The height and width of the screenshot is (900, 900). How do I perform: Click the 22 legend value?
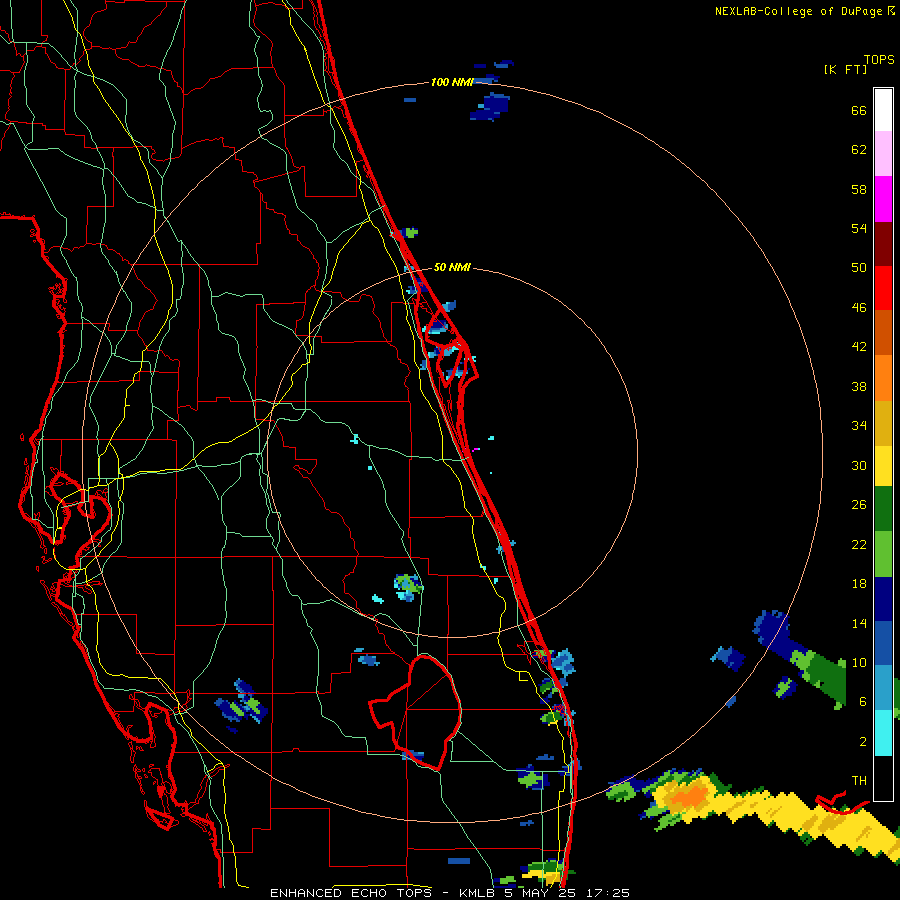(859, 545)
